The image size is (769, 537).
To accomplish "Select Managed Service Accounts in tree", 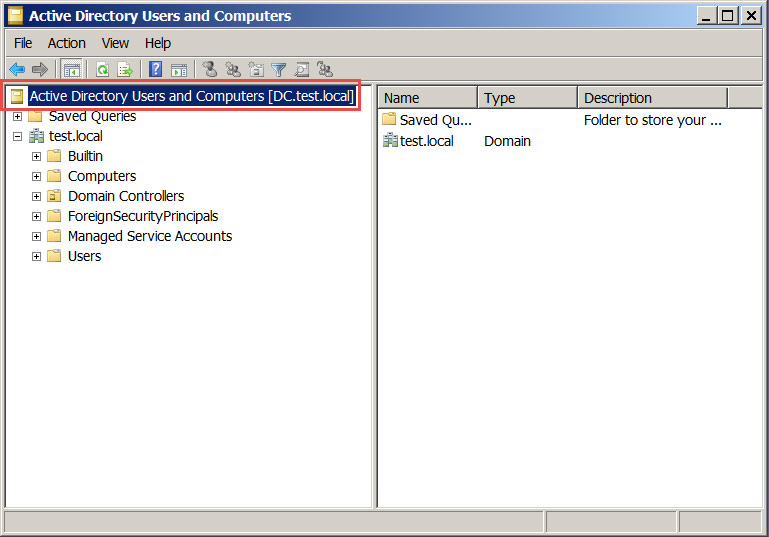I will pos(149,236).
